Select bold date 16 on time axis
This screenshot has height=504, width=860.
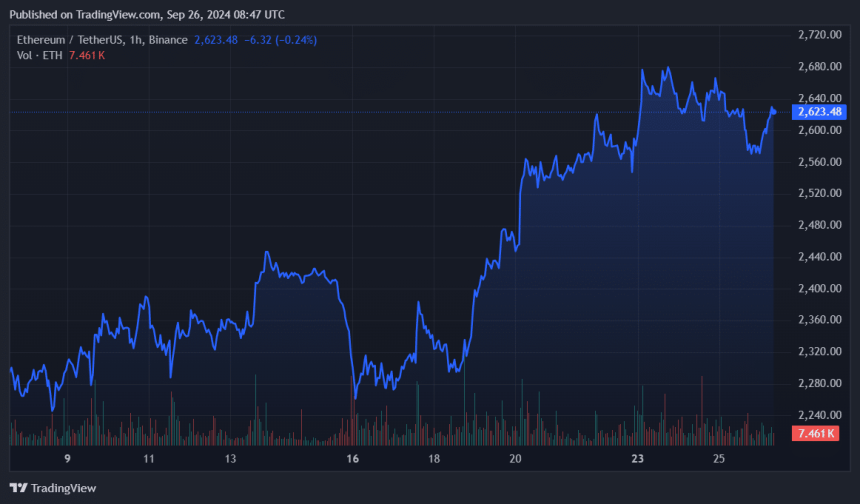click(x=353, y=458)
